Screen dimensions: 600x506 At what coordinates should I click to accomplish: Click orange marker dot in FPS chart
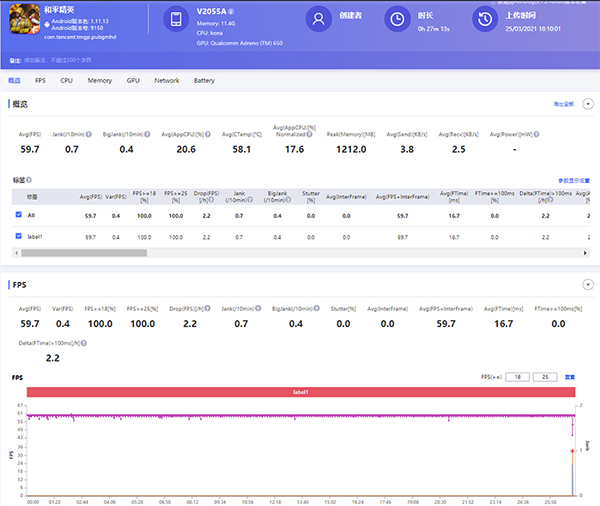coord(571,451)
